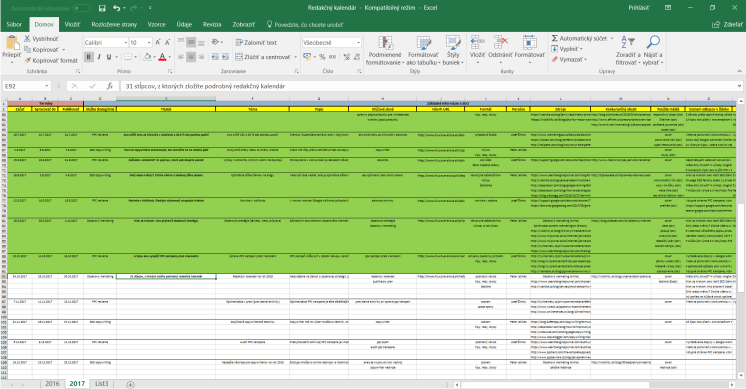Apply percent style

coord(322,57)
